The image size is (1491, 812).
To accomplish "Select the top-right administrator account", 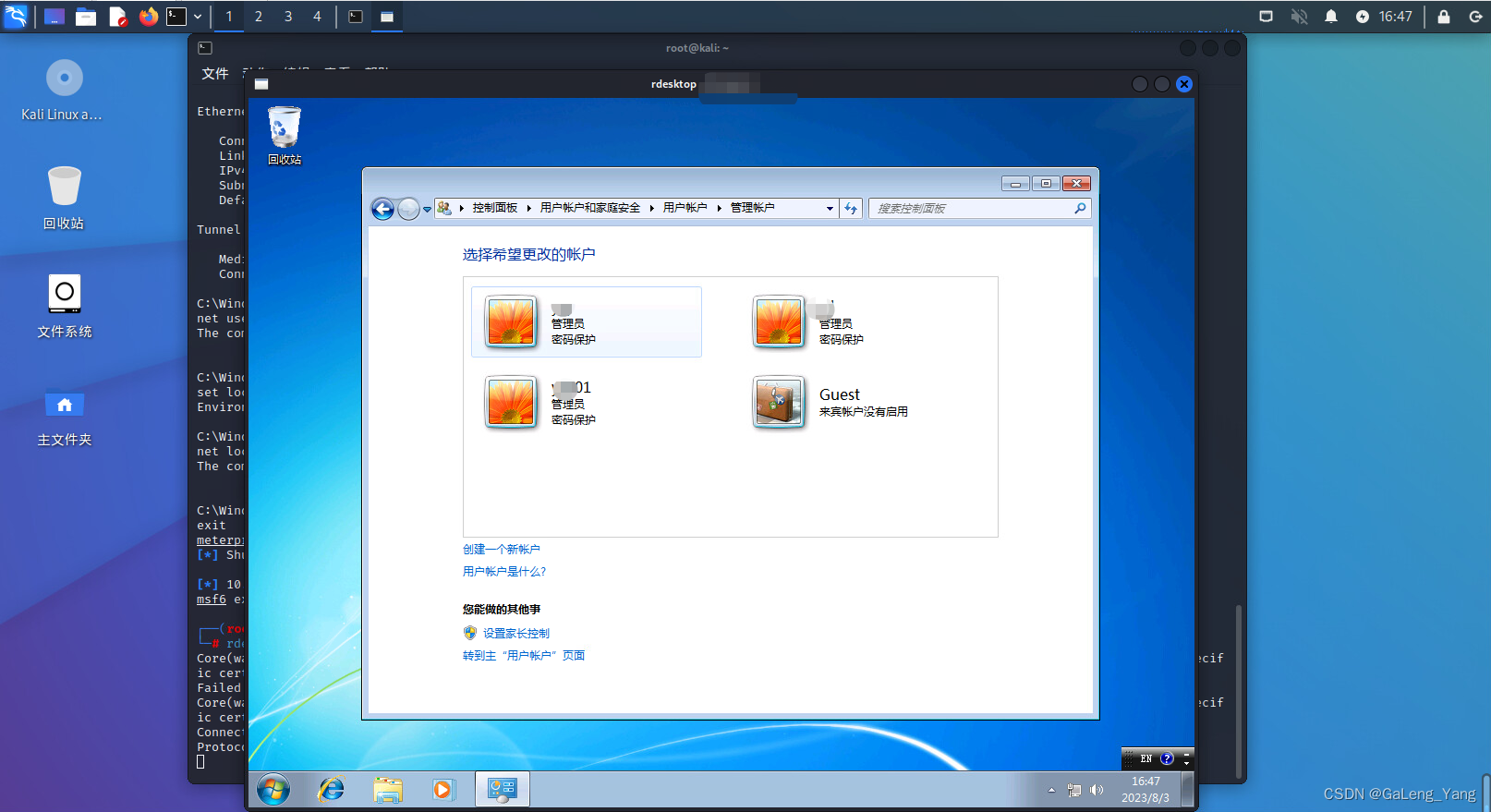I will (x=855, y=321).
